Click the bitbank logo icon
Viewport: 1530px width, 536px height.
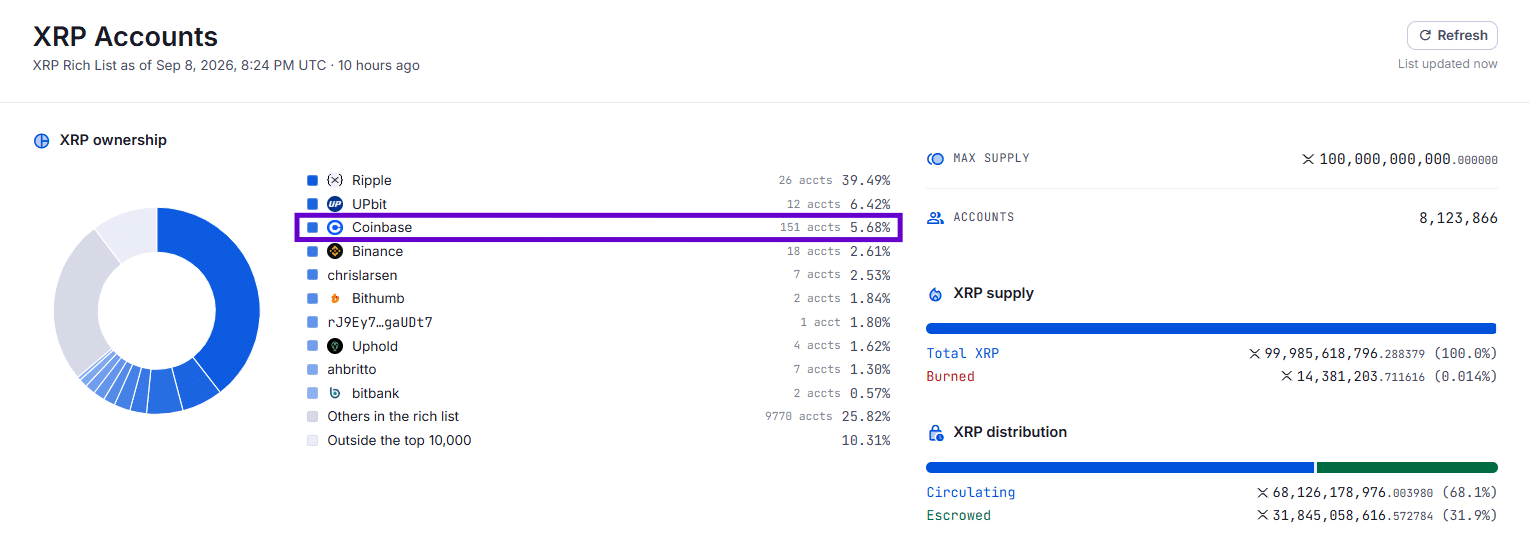point(335,393)
